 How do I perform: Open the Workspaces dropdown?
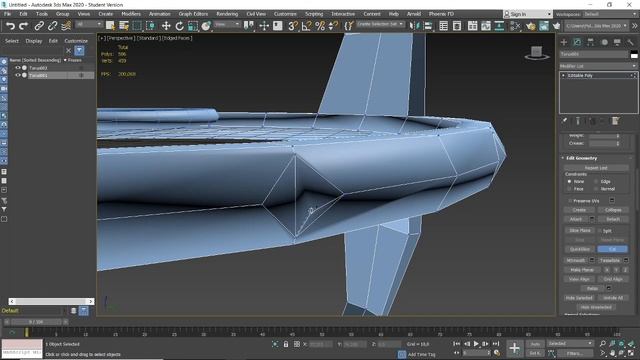pos(609,14)
